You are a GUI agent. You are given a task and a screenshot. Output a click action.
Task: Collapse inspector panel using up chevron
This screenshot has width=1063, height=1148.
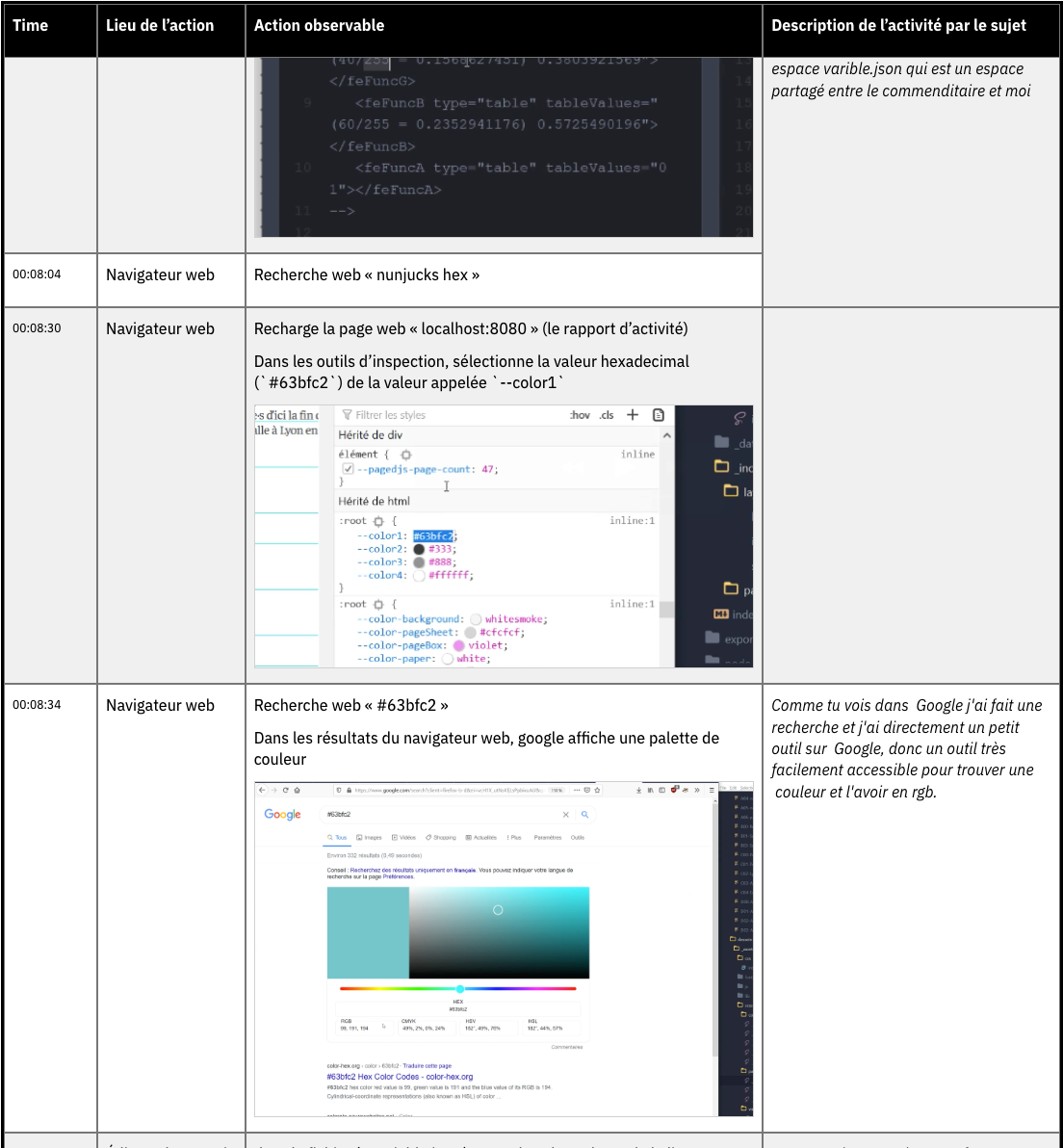[666, 436]
